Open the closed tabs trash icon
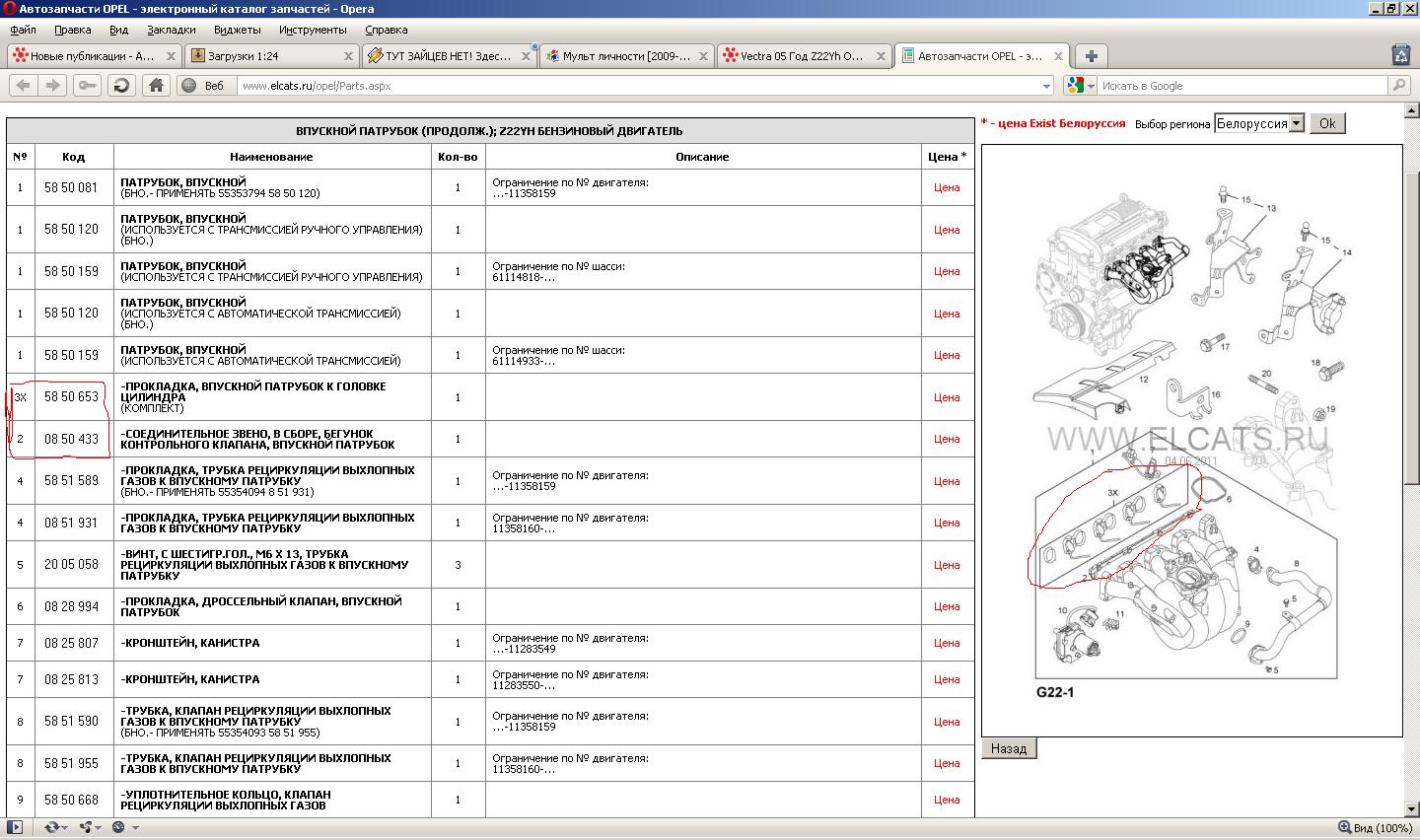 click(1400, 55)
